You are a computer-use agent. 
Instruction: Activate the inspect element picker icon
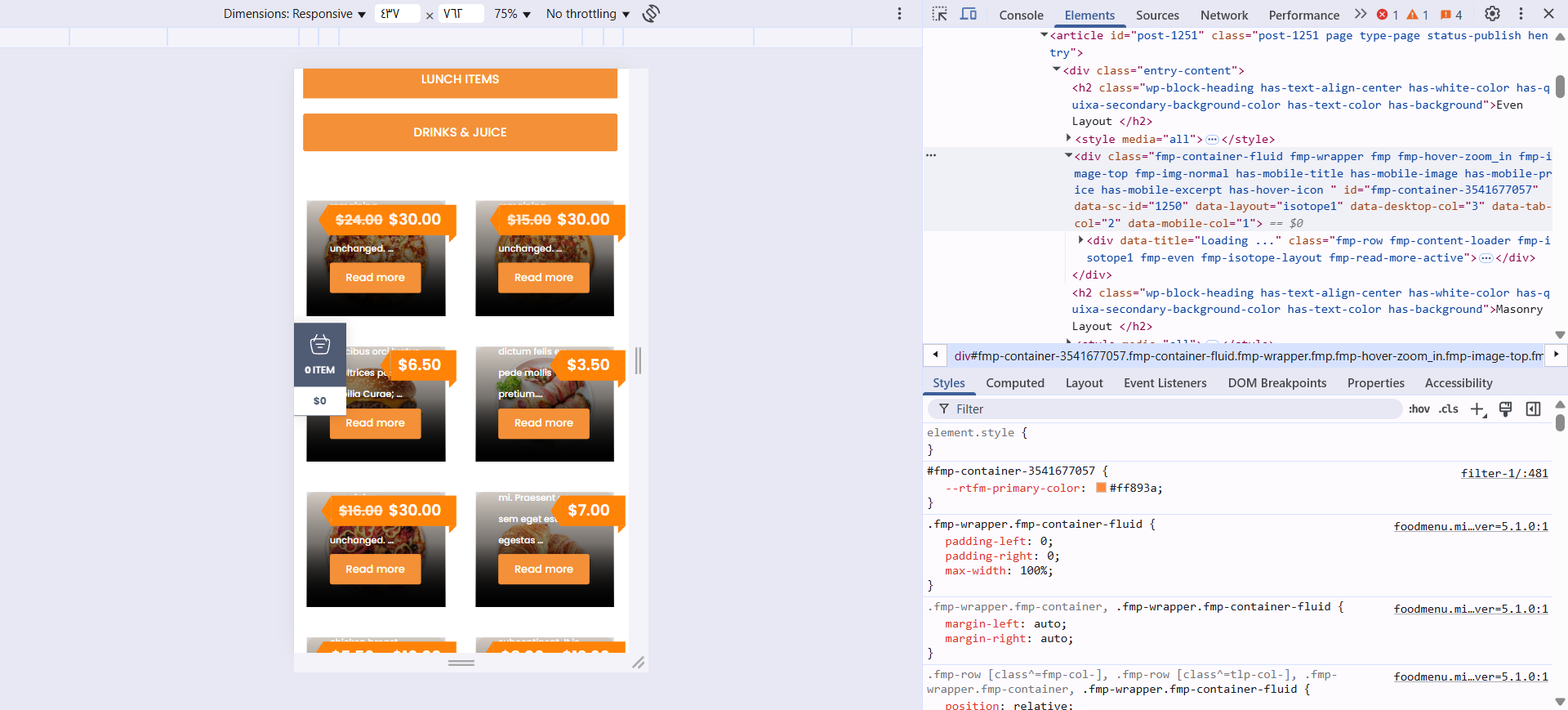[939, 14]
